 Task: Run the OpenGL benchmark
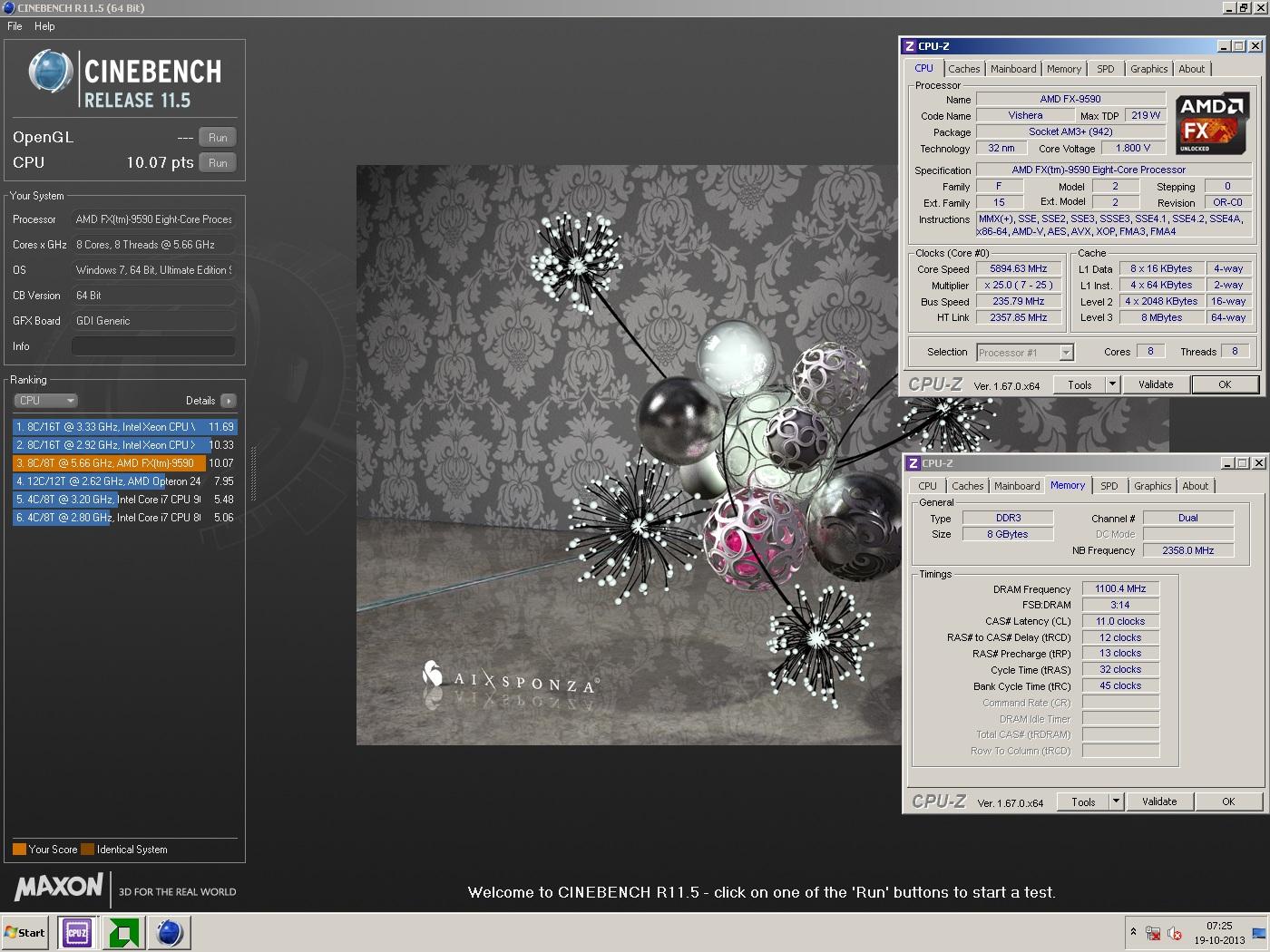218,138
